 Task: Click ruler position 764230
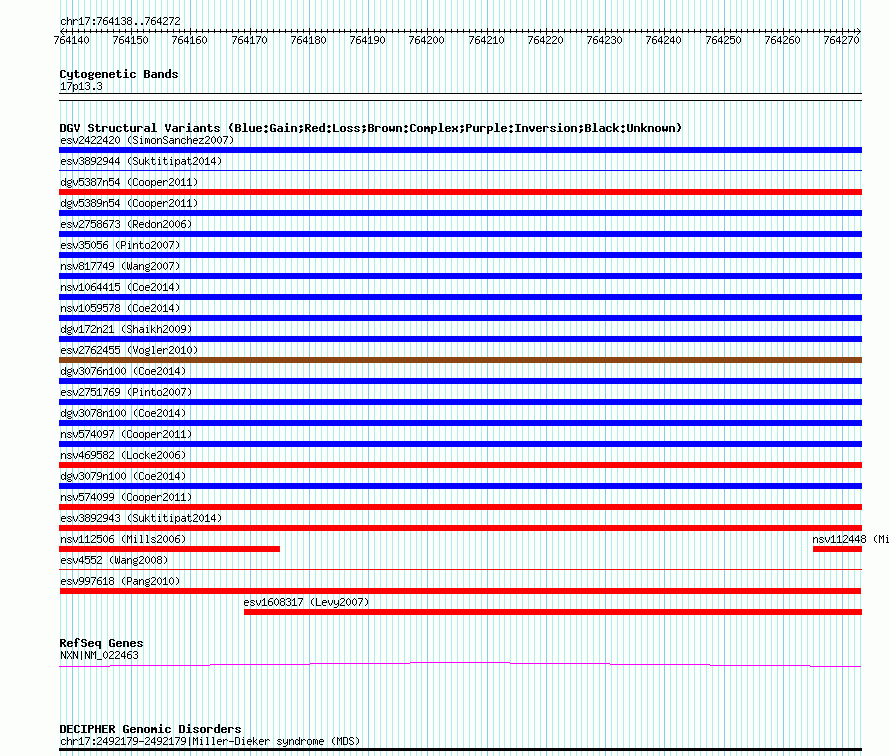pos(604,40)
